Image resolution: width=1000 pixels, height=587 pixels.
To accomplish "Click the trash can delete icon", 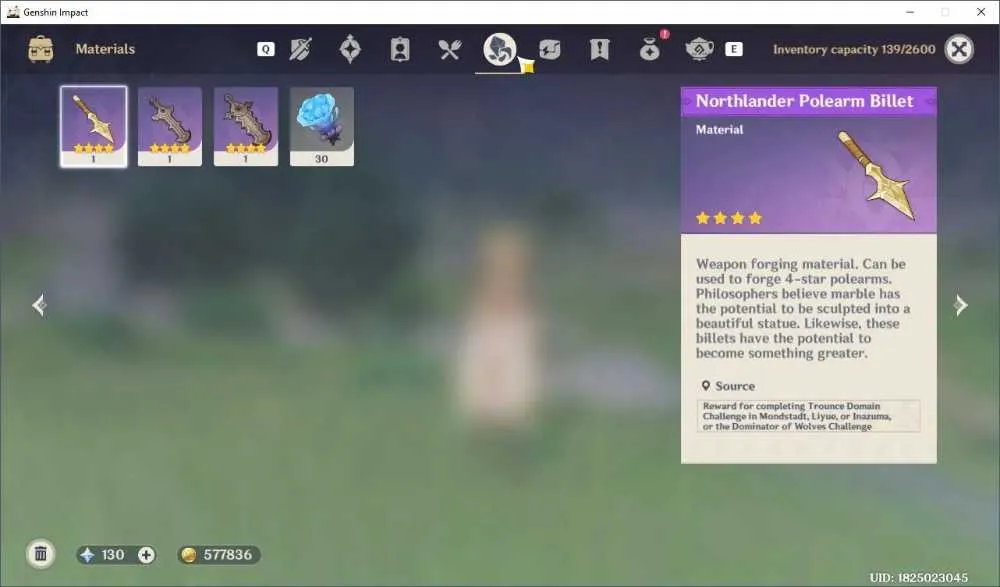I will pos(41,554).
